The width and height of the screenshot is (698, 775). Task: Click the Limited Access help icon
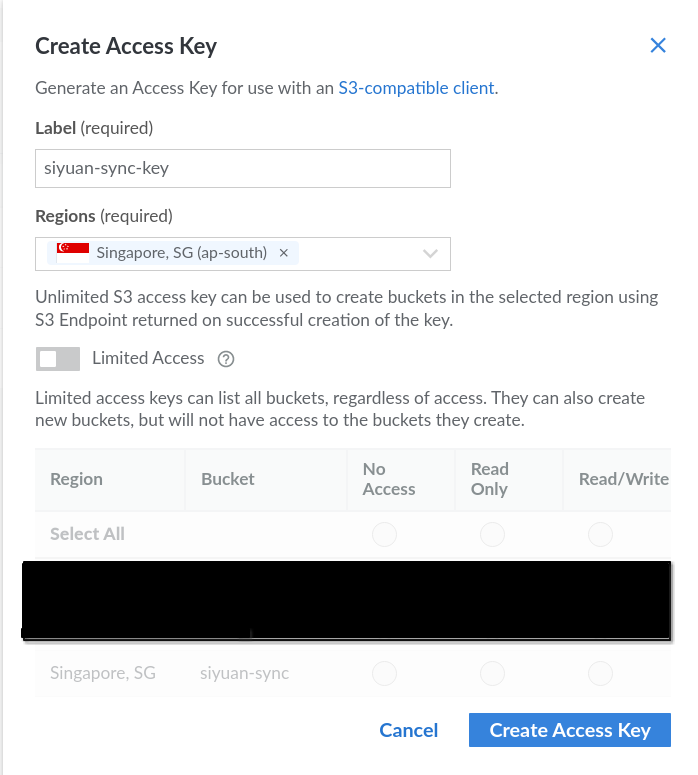pyautogui.click(x=226, y=359)
